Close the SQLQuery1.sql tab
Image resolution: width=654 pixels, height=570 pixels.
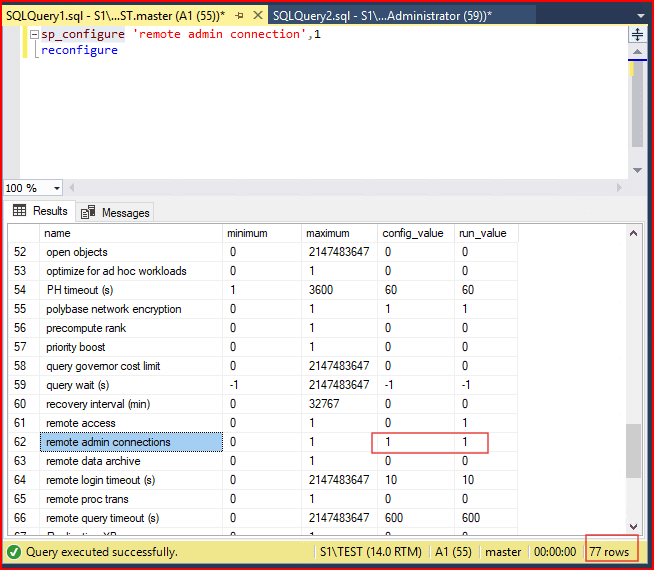[258, 16]
